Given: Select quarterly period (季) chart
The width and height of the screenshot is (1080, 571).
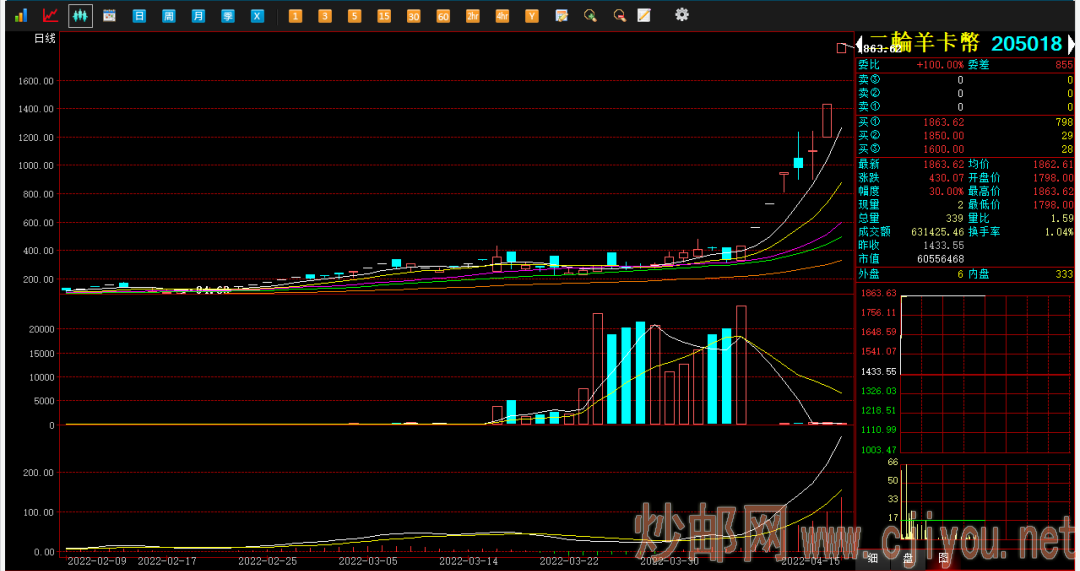Looking at the screenshot, I should point(228,16).
